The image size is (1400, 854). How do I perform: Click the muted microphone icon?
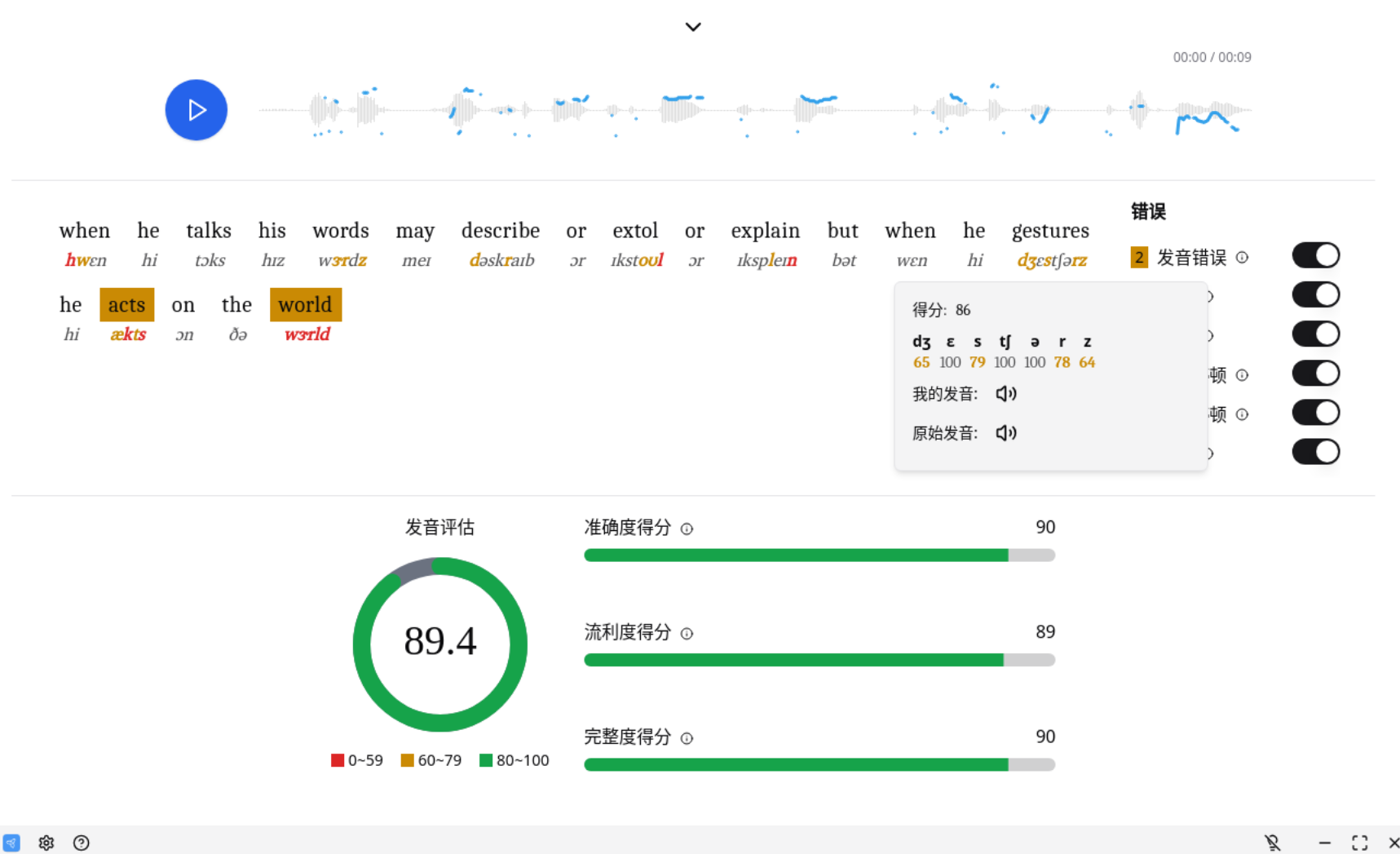[x=1272, y=843]
